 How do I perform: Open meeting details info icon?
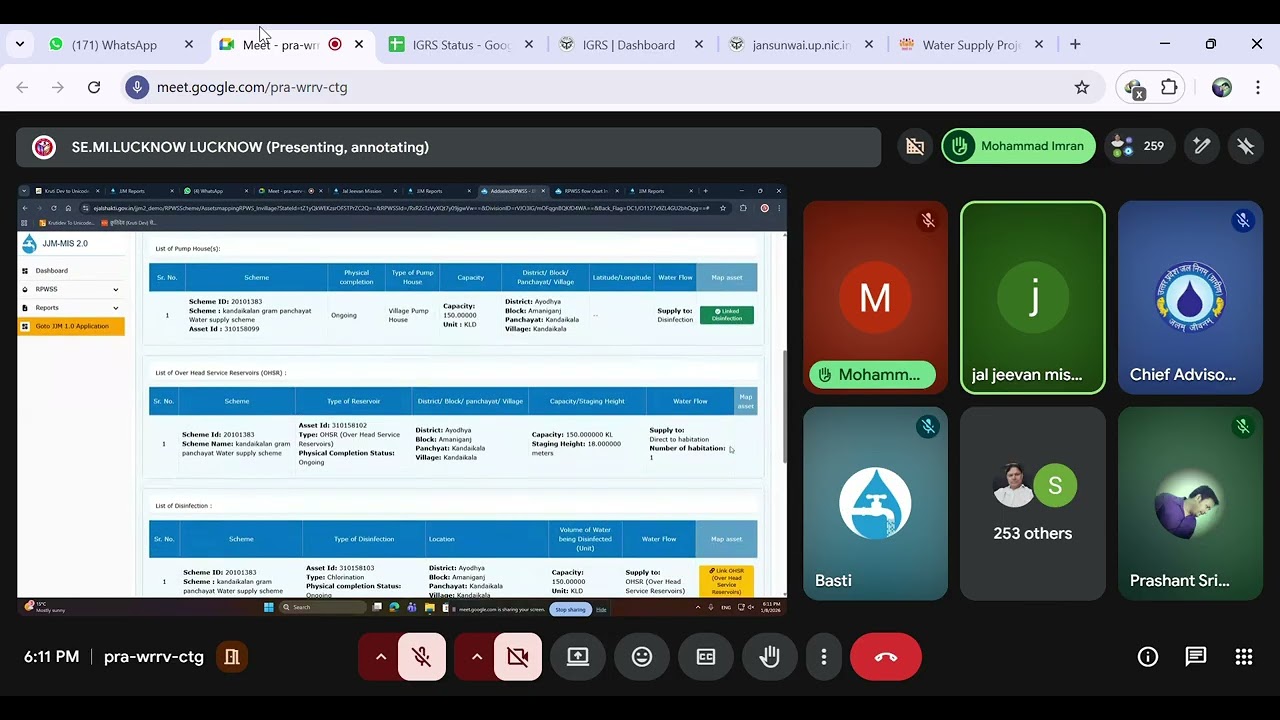point(1148,657)
